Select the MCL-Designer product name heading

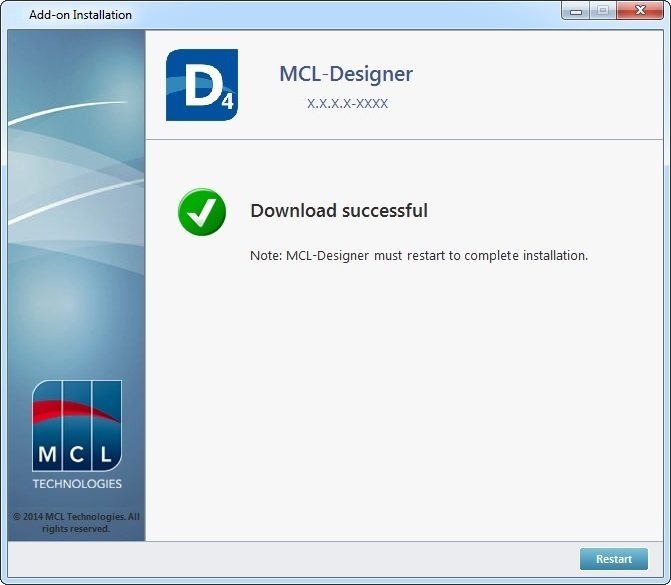tap(345, 74)
